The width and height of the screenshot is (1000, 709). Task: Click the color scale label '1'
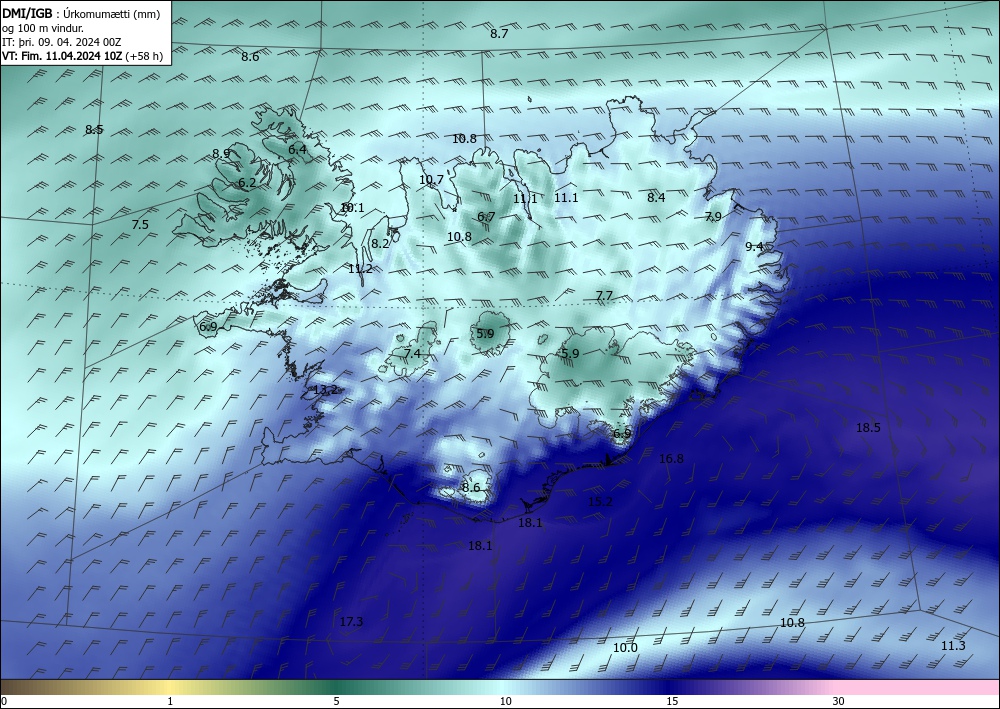click(170, 702)
